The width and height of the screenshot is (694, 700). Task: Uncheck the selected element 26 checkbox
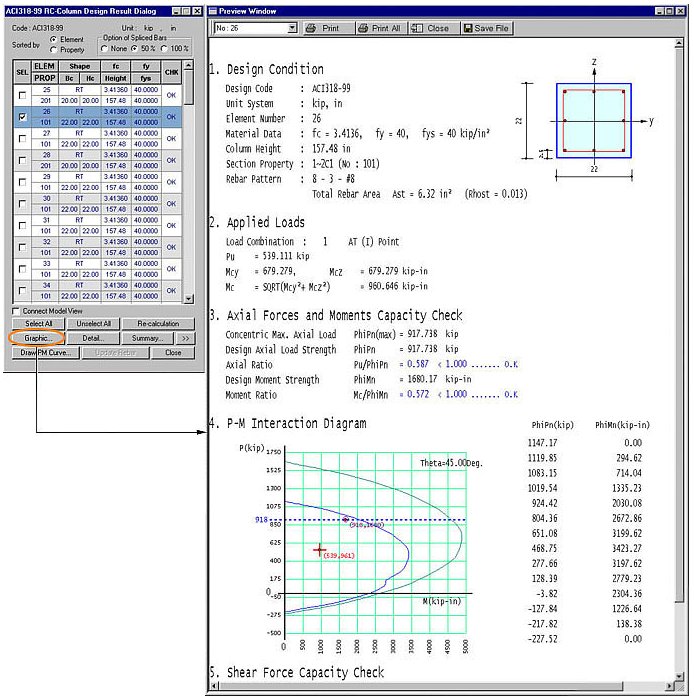21,118
